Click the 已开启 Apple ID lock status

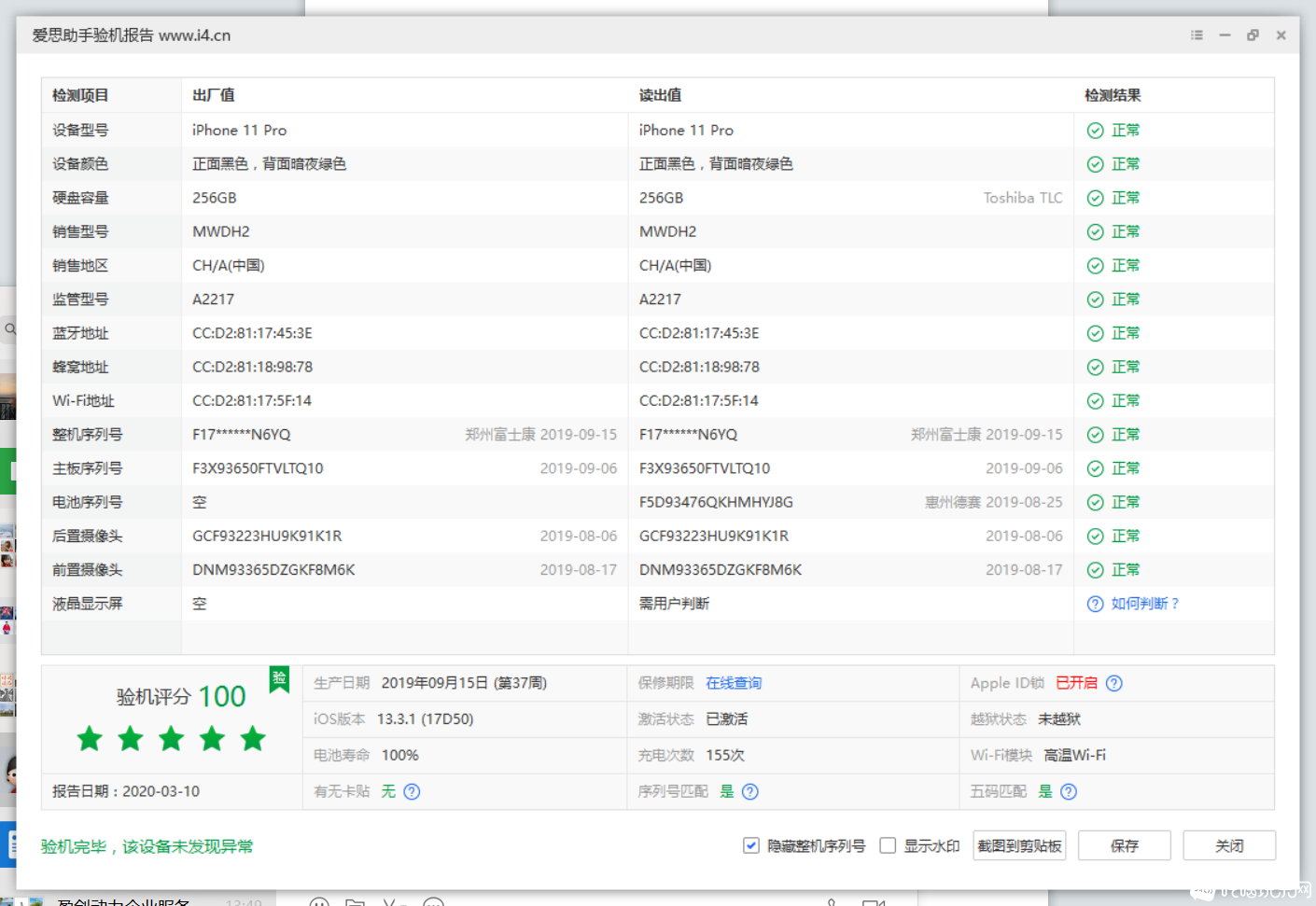[x=1076, y=683]
